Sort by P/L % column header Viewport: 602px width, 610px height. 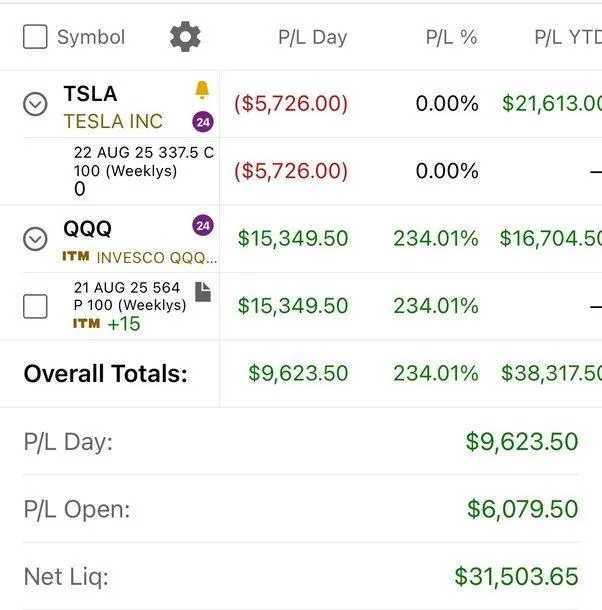click(x=451, y=38)
